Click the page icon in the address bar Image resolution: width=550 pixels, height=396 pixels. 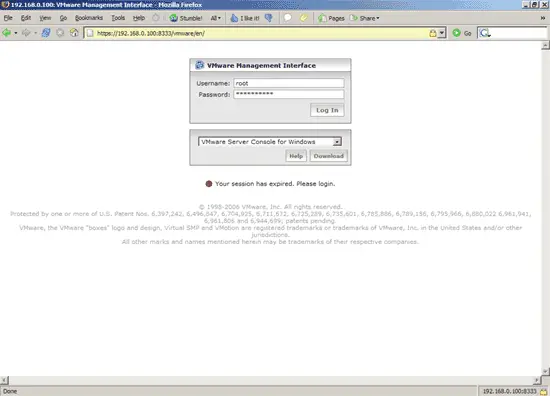click(x=90, y=33)
